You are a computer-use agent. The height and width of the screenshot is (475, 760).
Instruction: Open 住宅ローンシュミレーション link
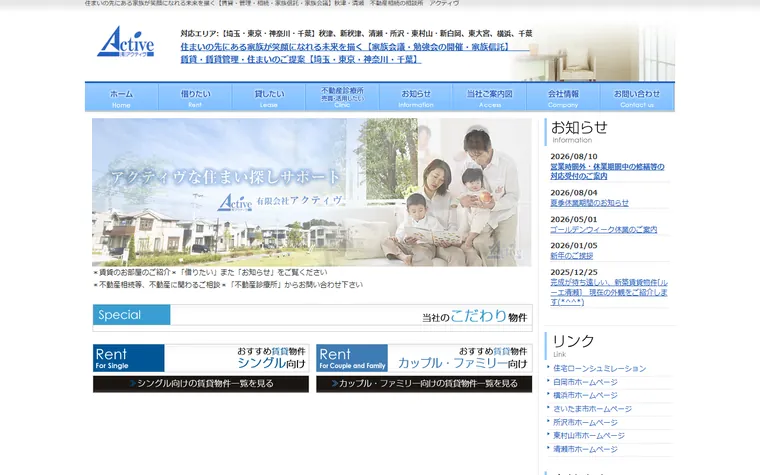point(600,368)
